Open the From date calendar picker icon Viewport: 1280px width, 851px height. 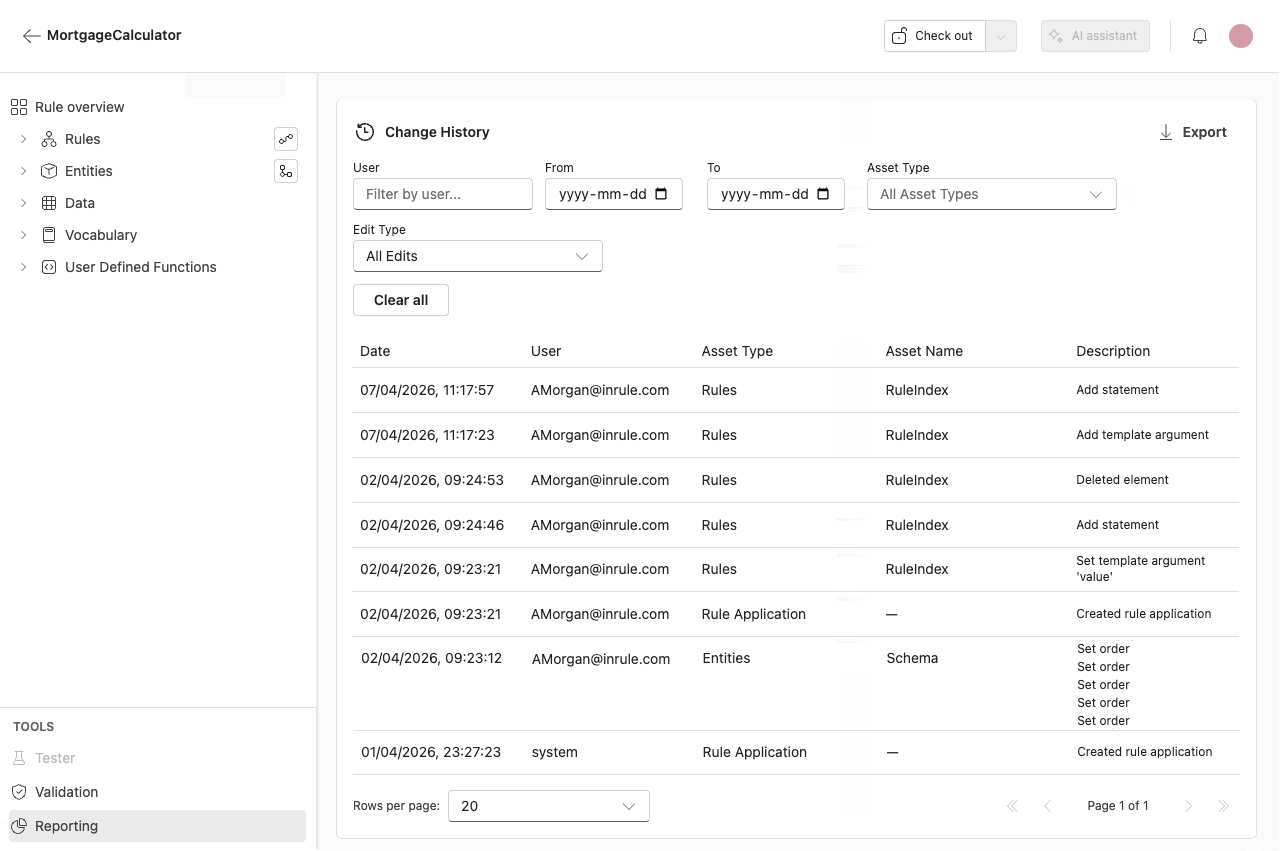[661, 194]
